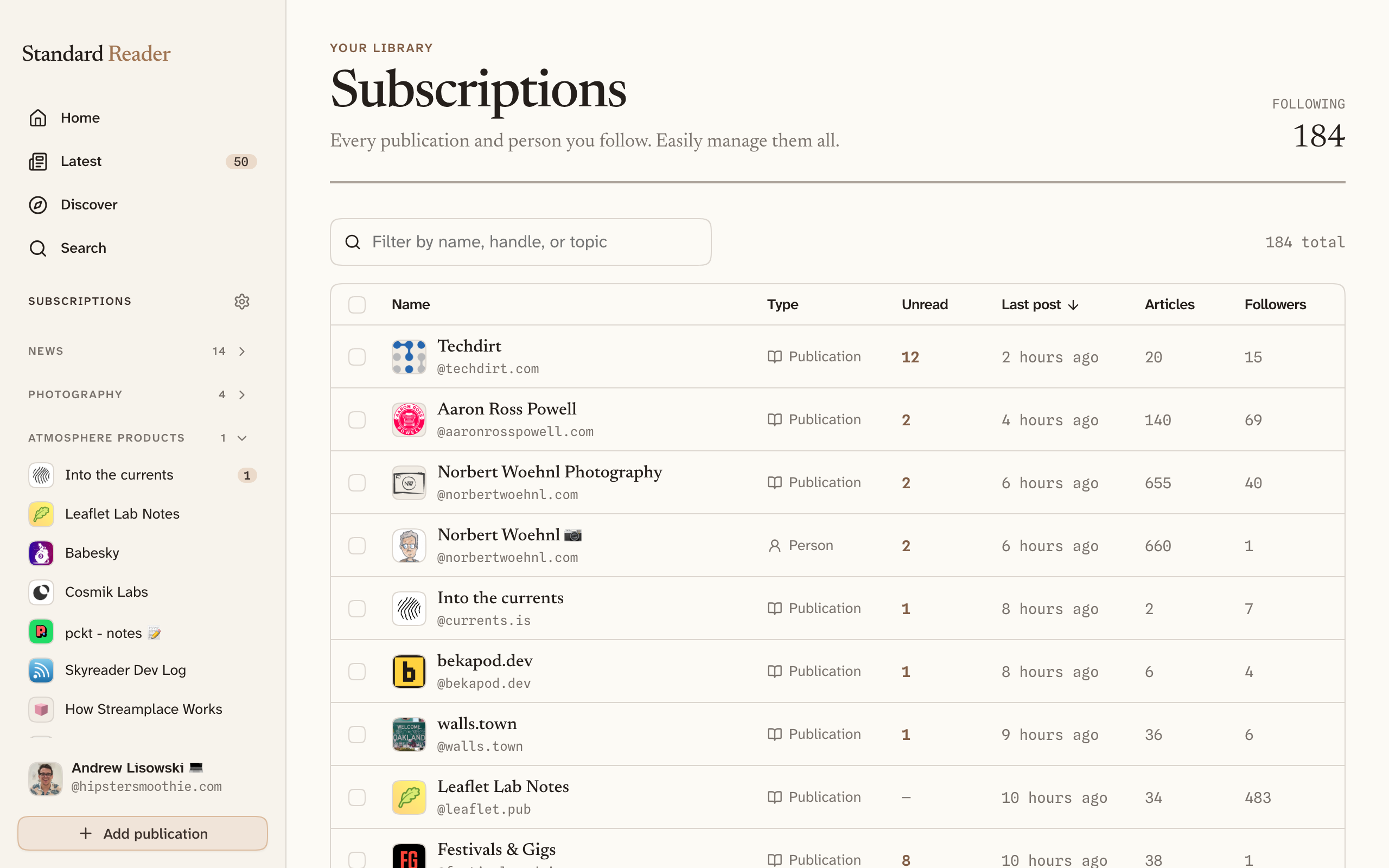The width and height of the screenshot is (1389, 868).
Task: Click the Standard Reader logo
Action: [x=97, y=53]
